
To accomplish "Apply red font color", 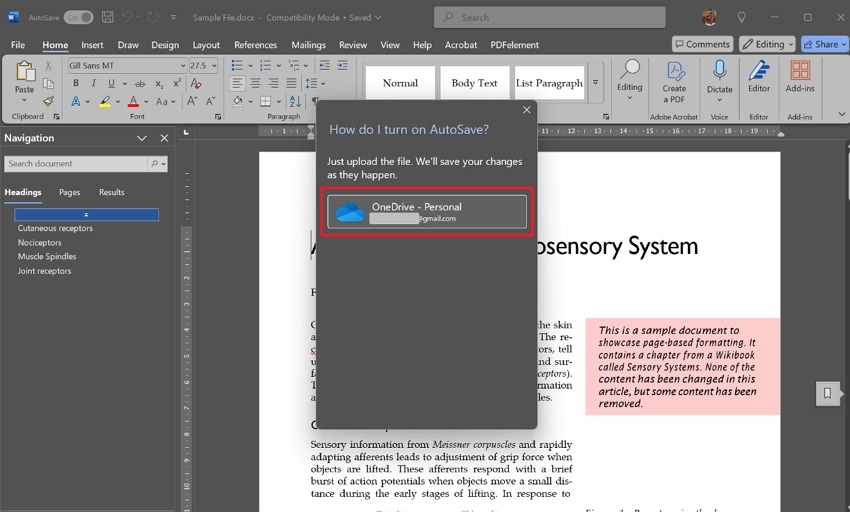I will click(x=133, y=101).
